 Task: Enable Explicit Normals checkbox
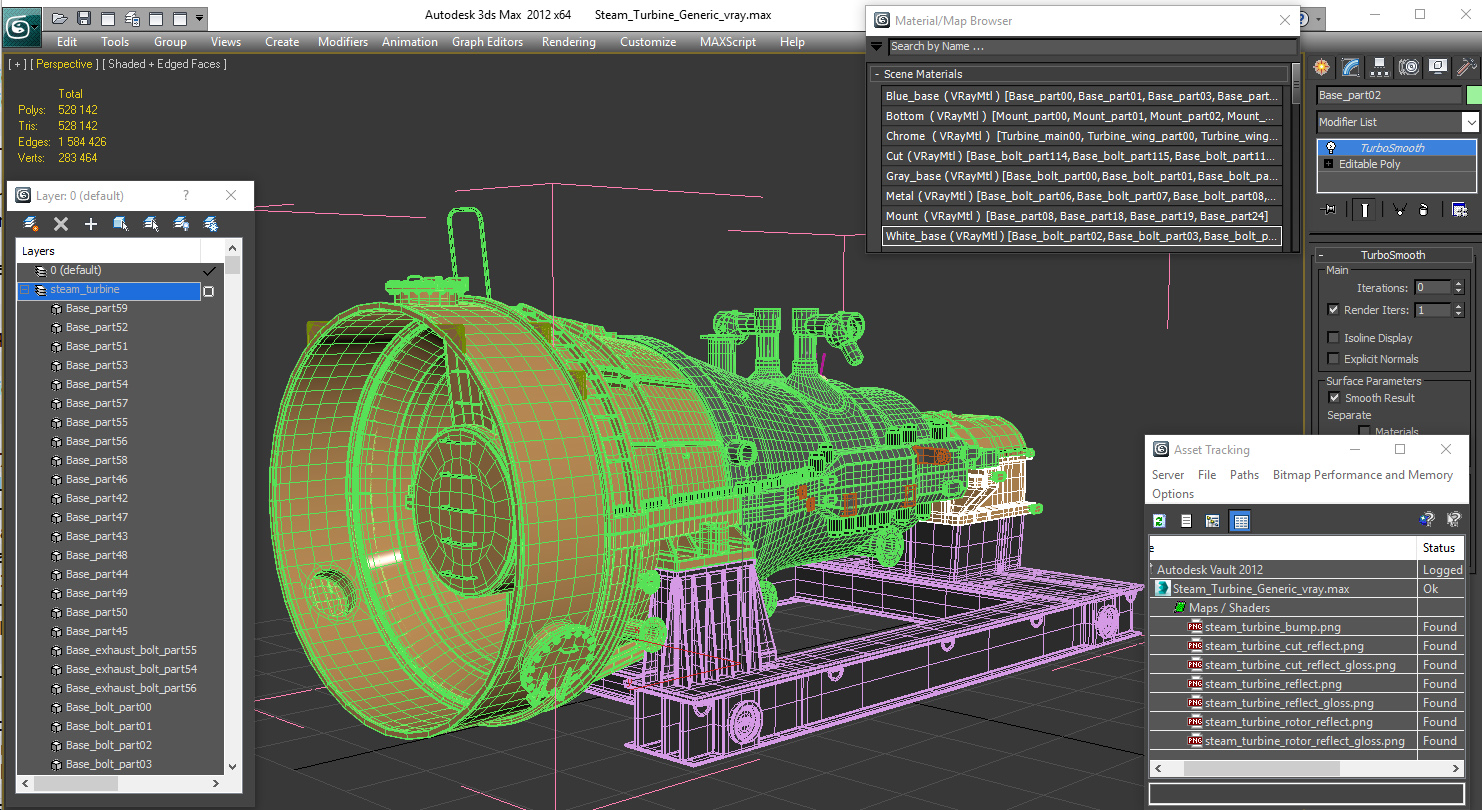(1333, 359)
